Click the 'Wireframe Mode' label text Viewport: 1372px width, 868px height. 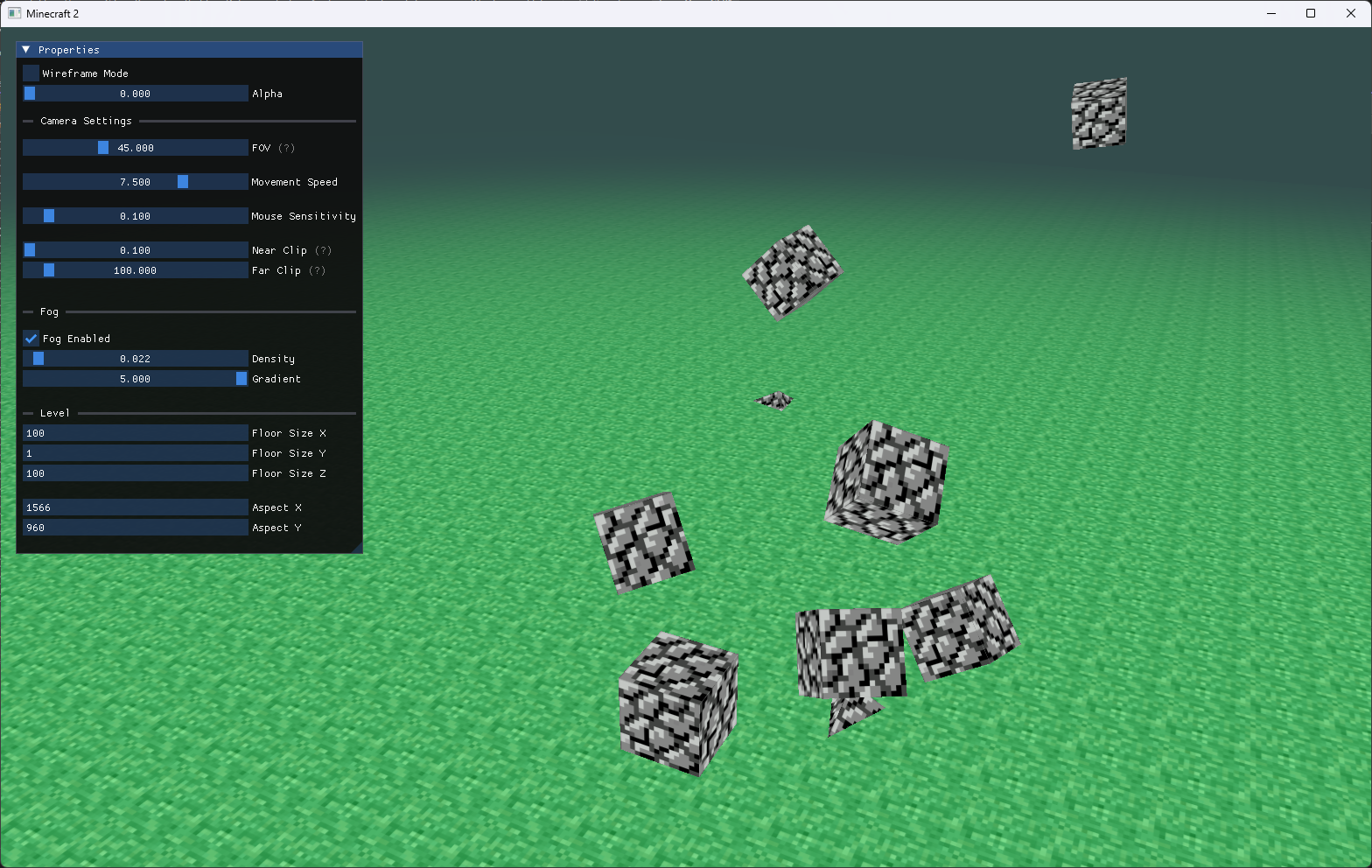click(x=86, y=73)
